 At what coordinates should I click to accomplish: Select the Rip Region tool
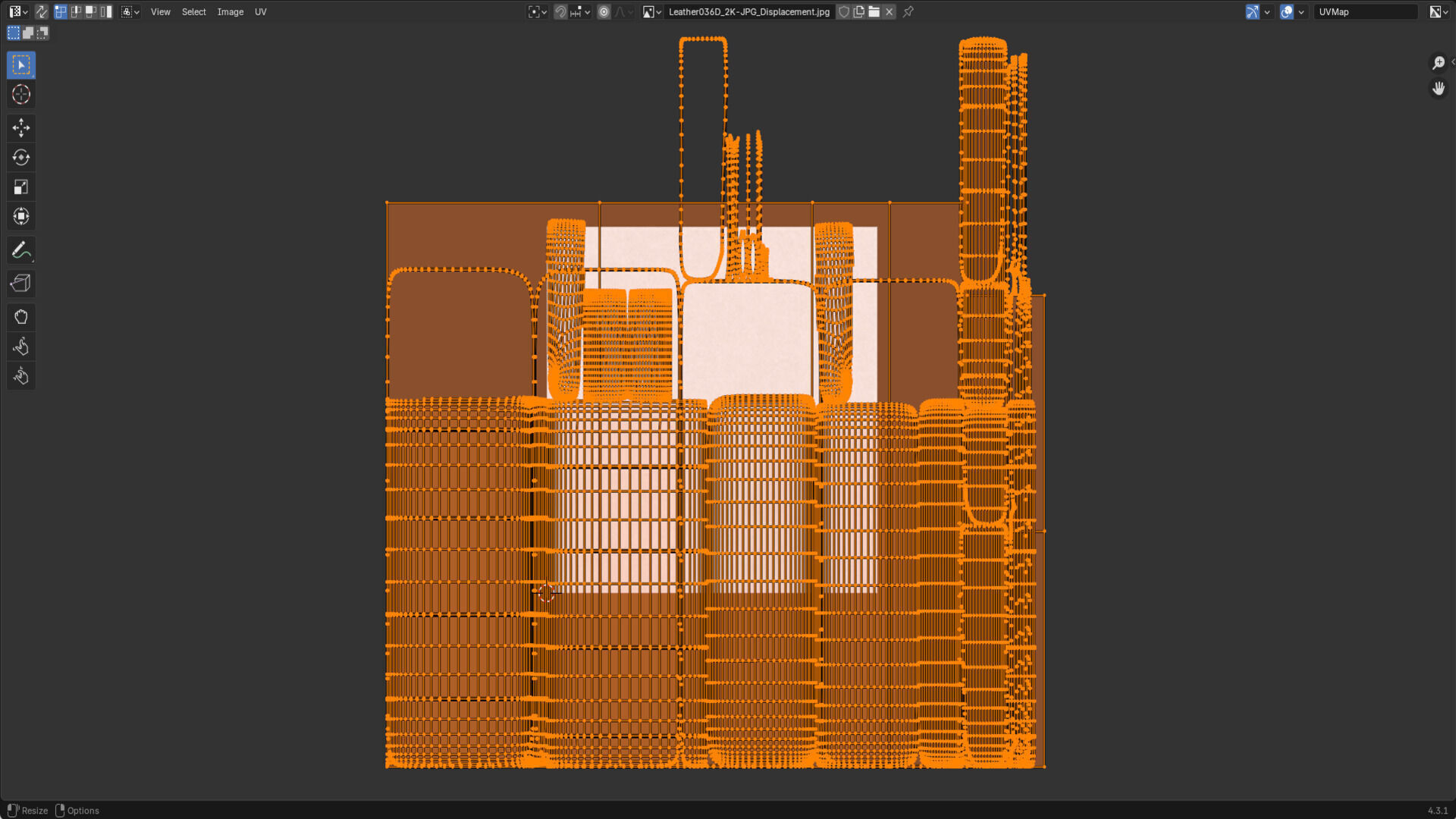click(x=20, y=284)
